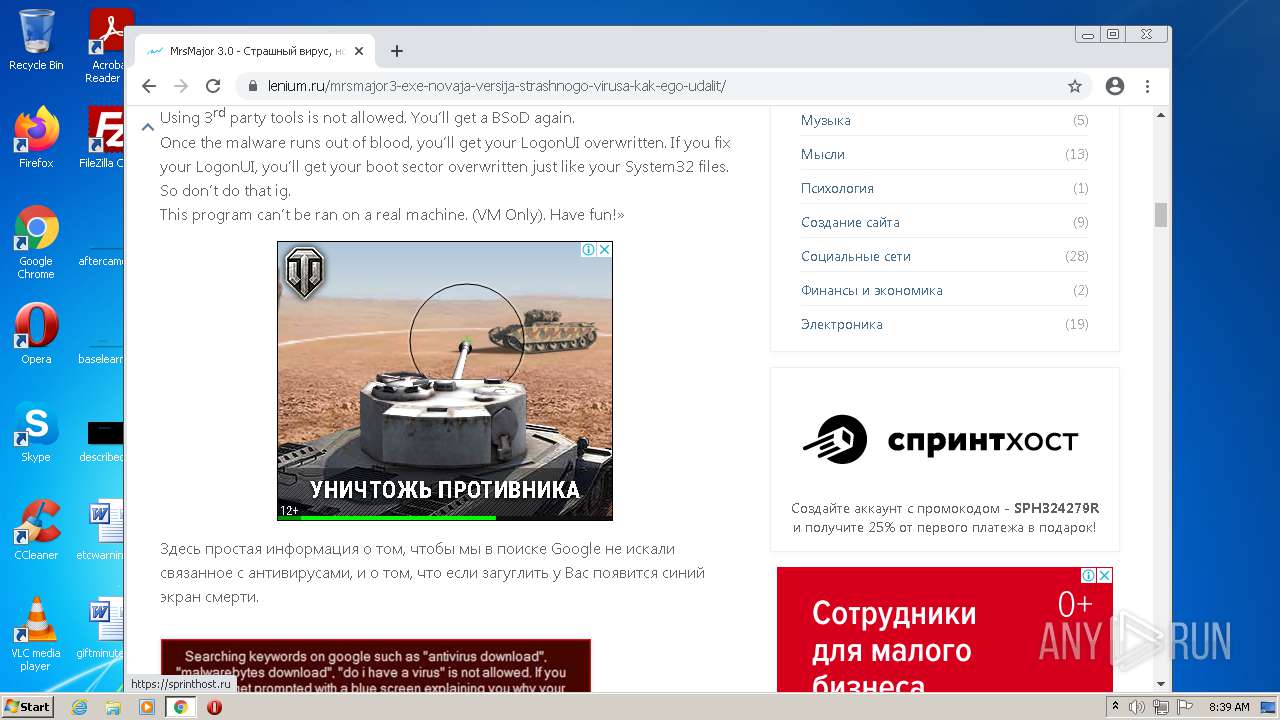Open the CCleaner desktop shortcut
1280x720 pixels.
point(36,530)
